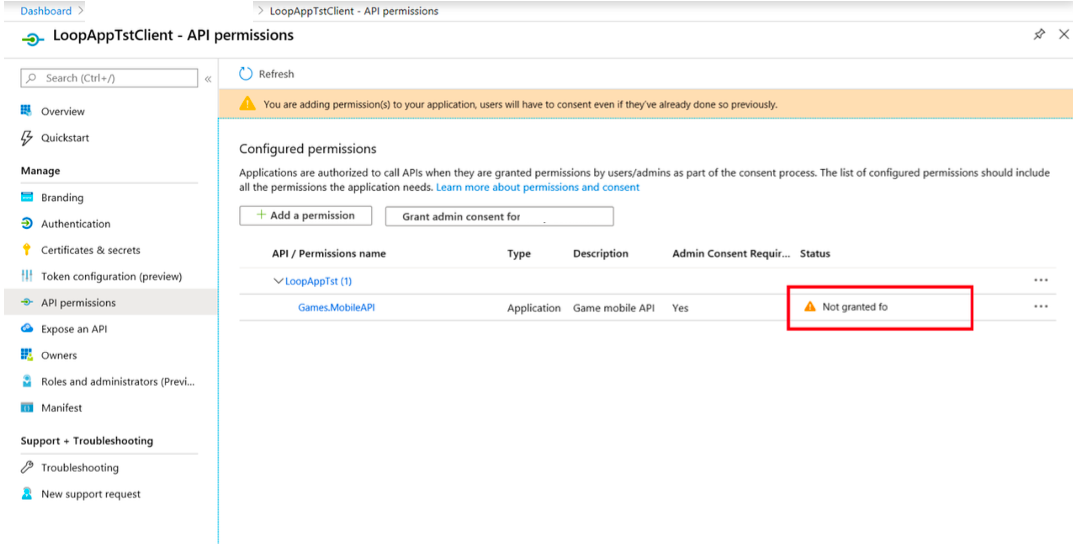Click the Admin Consent Required column header

[732, 254]
